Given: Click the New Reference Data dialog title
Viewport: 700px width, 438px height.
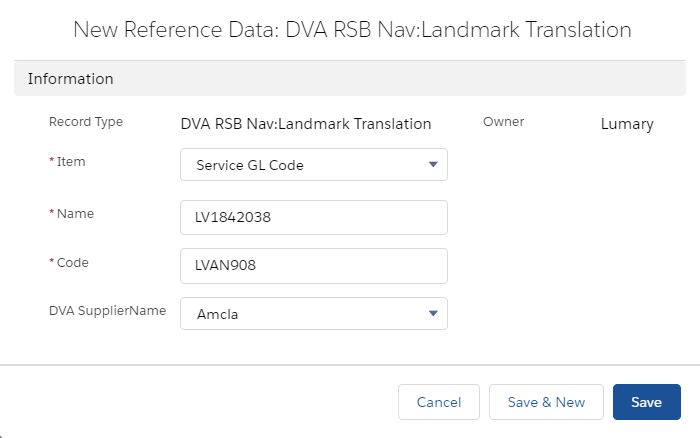Looking at the screenshot, I should click(x=352, y=30).
